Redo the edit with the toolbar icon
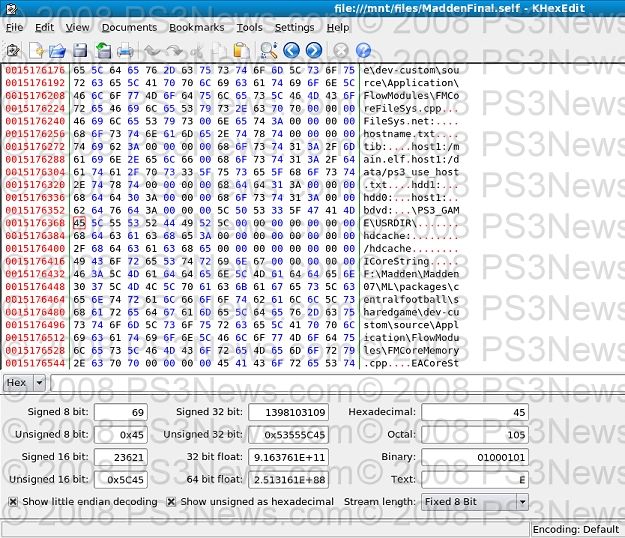This screenshot has height=538, width=625. coord(174,51)
